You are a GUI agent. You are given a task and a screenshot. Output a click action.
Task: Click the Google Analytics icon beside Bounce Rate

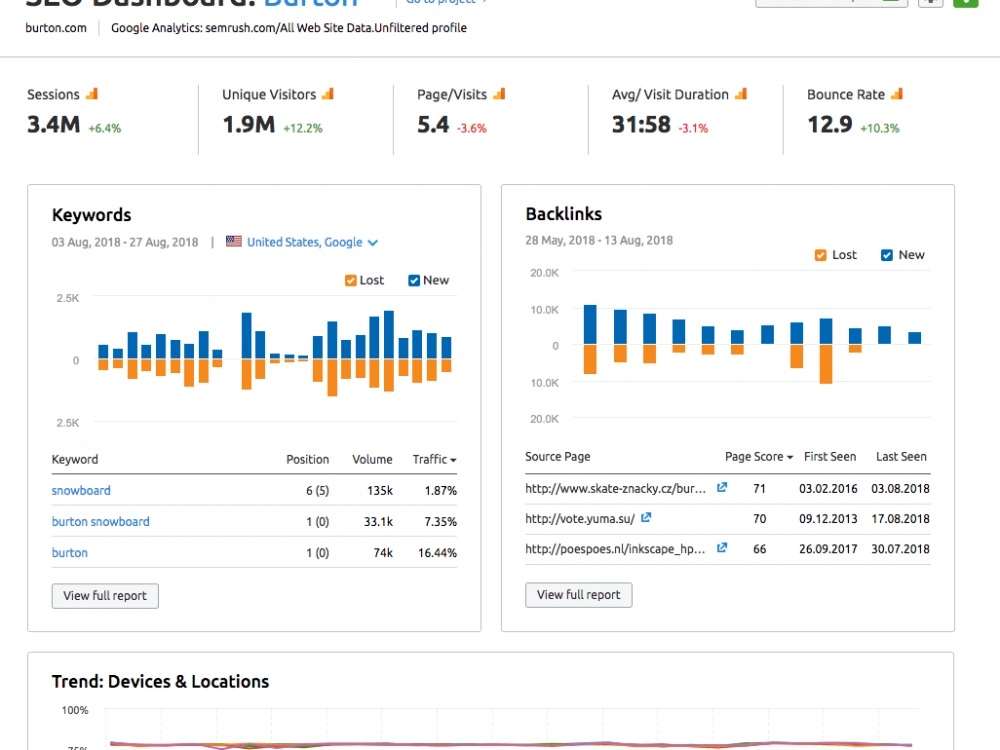tap(897, 94)
